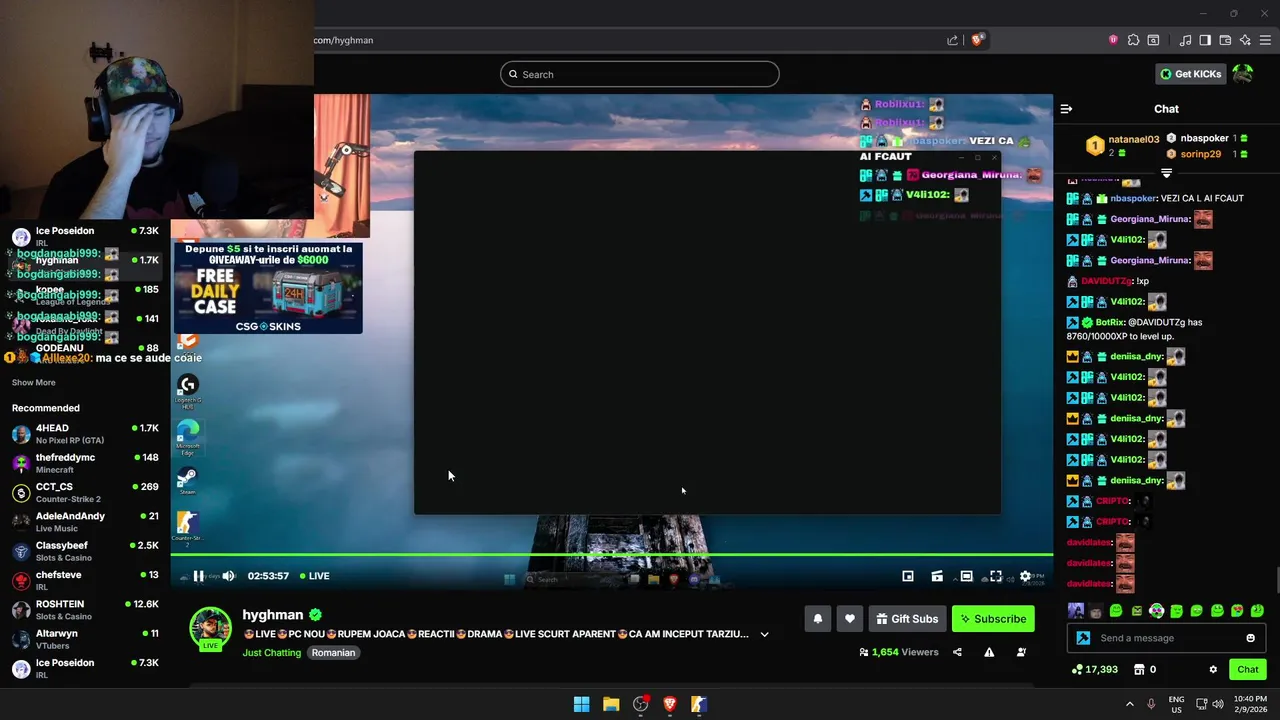Toggle theater mode in the player
Screen dimensions: 1280x720
(966, 576)
